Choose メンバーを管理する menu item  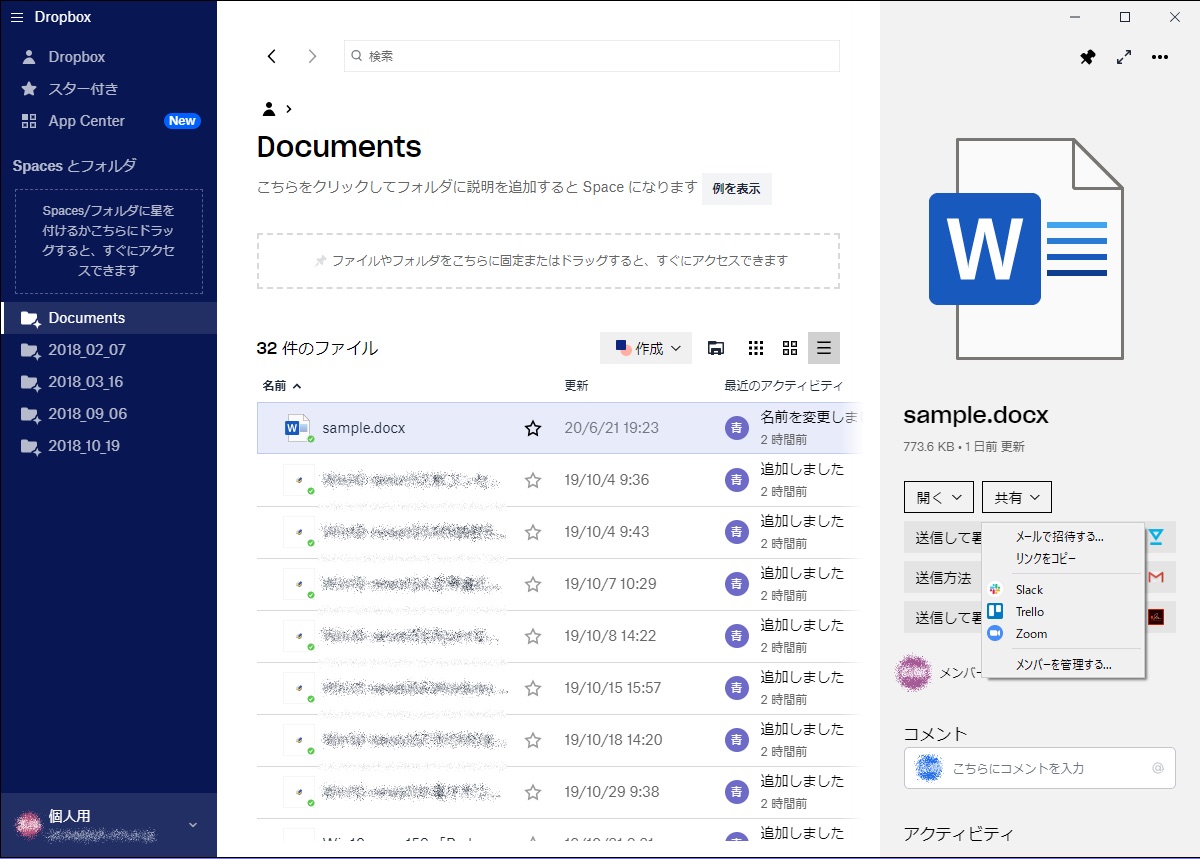pos(1063,664)
